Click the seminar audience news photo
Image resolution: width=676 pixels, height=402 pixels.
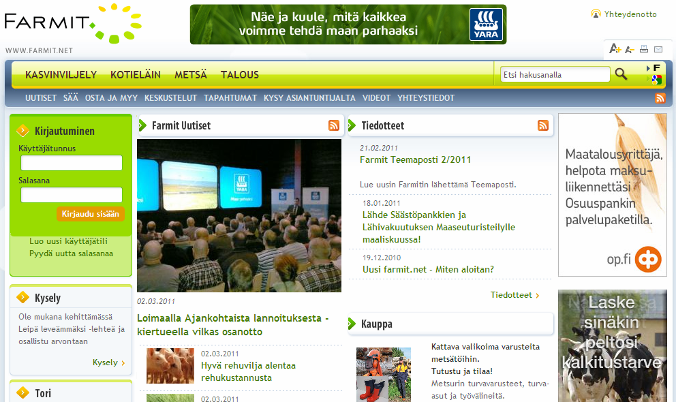(x=239, y=215)
